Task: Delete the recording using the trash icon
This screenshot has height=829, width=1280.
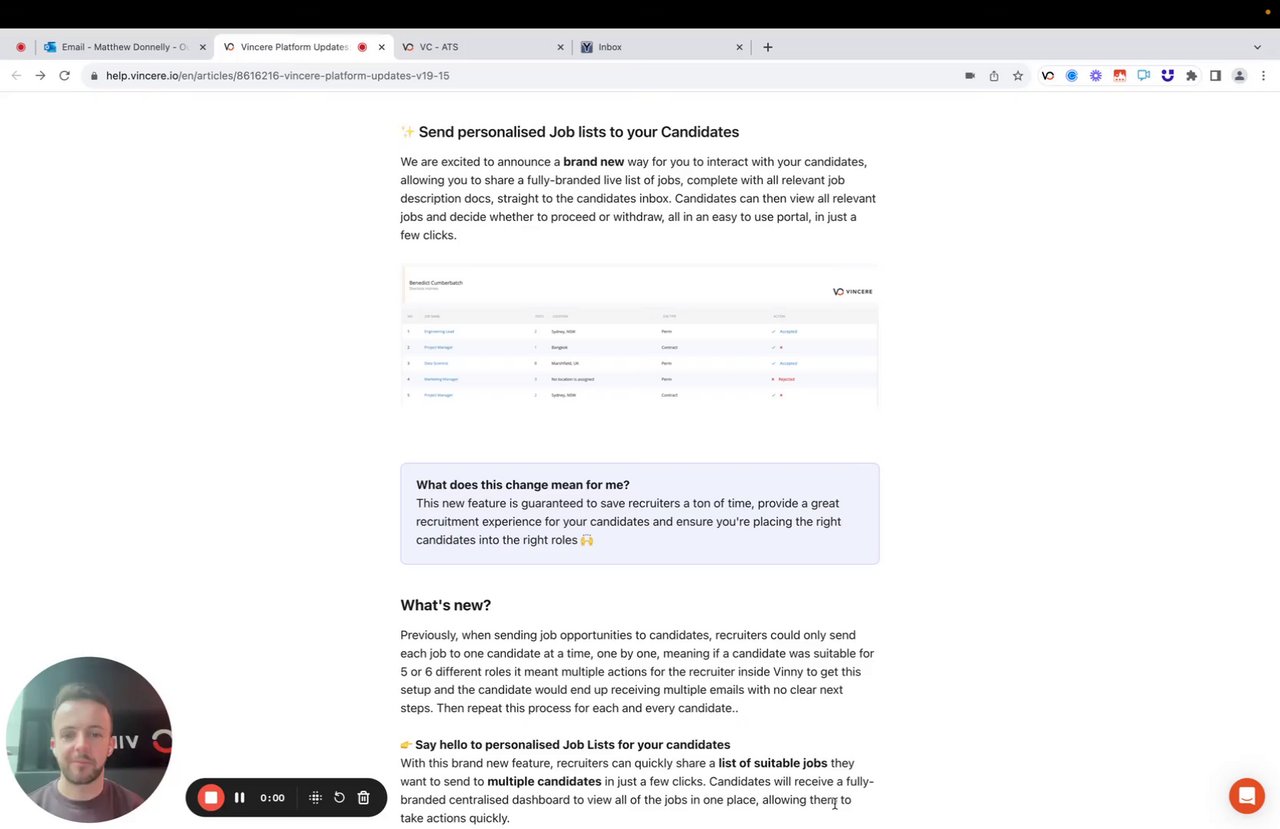Action: tap(364, 797)
